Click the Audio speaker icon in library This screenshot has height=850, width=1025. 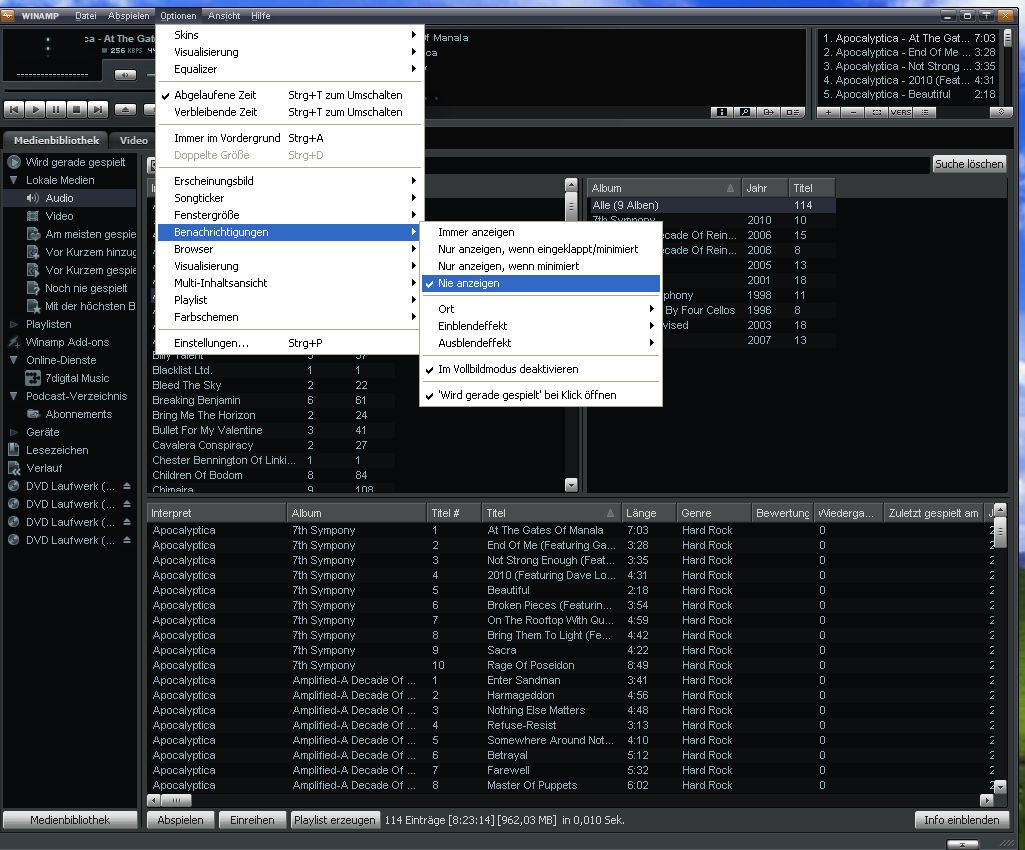tap(33, 198)
